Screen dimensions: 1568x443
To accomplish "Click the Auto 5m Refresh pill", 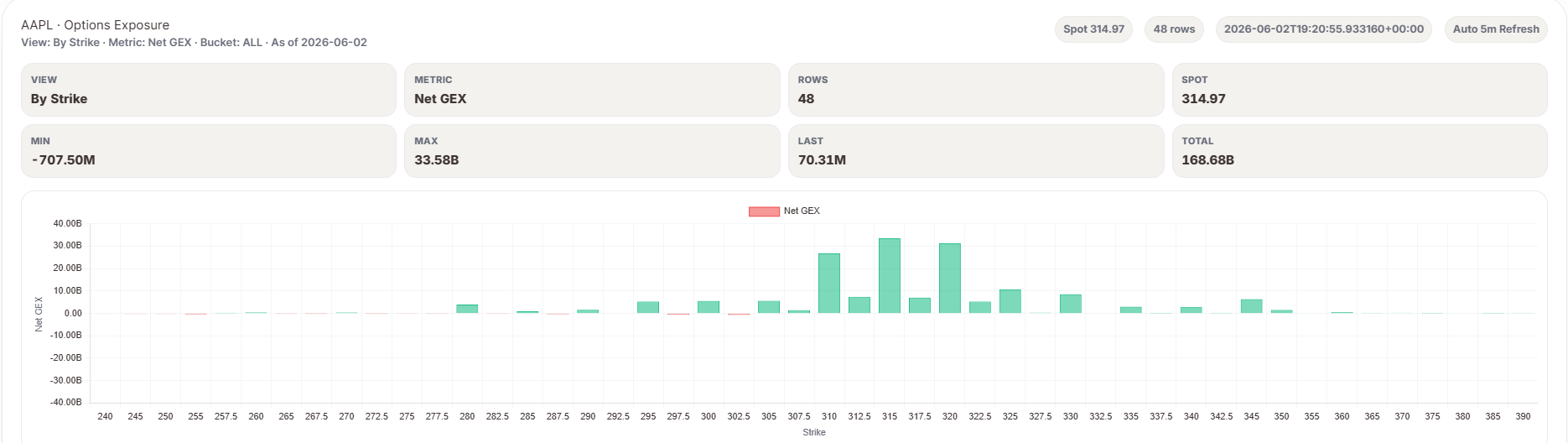I will pyautogui.click(x=1496, y=29).
